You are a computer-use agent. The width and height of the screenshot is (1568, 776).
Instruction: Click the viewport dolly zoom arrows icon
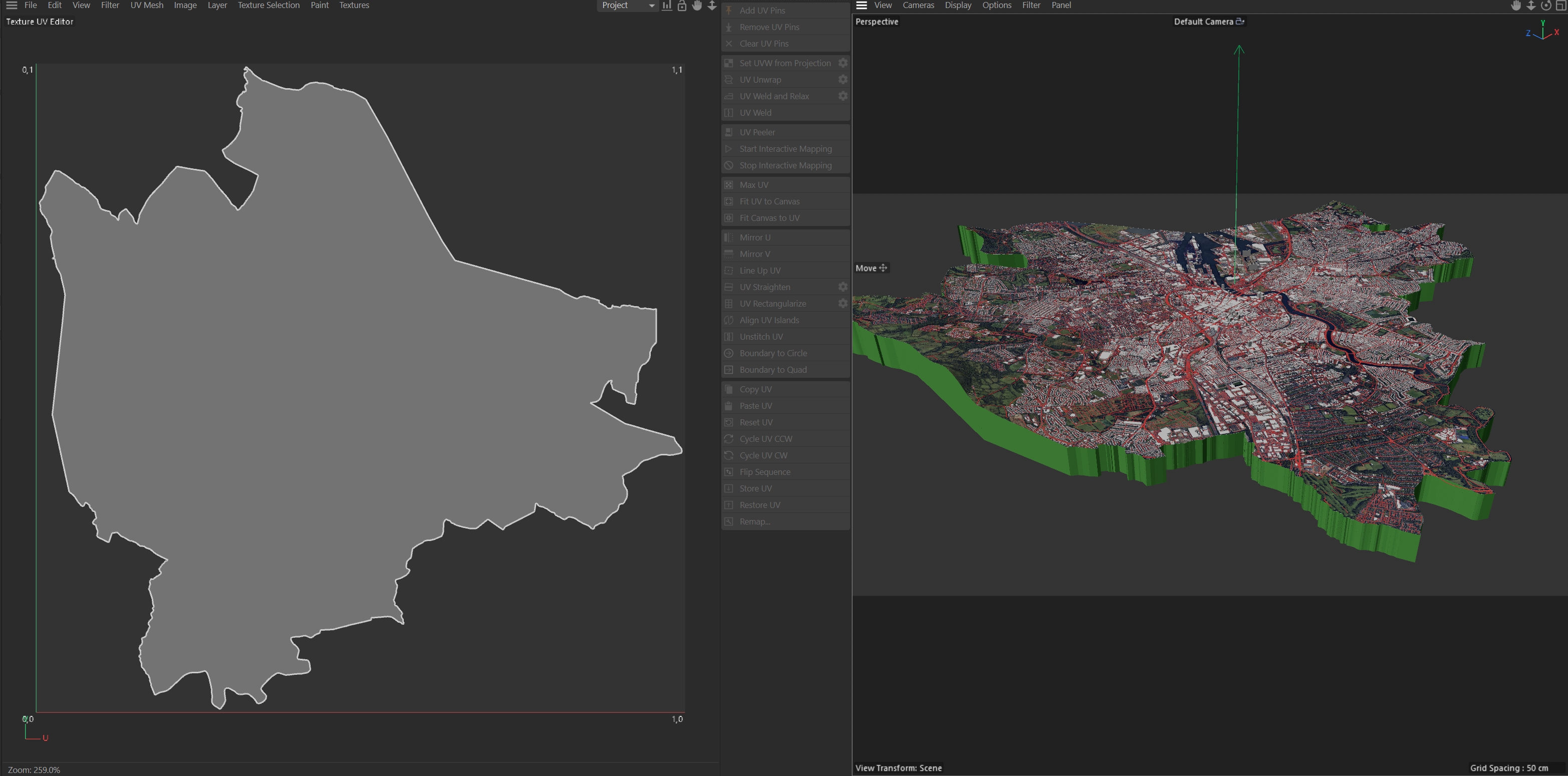1531,6
